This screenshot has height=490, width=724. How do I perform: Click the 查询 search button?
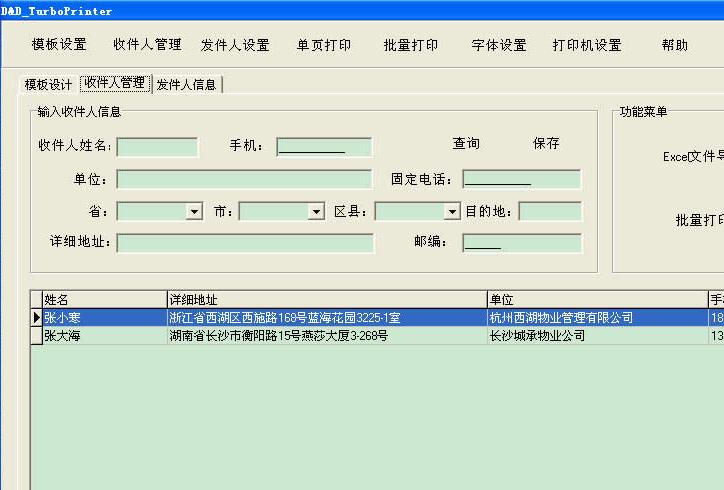tap(466, 144)
